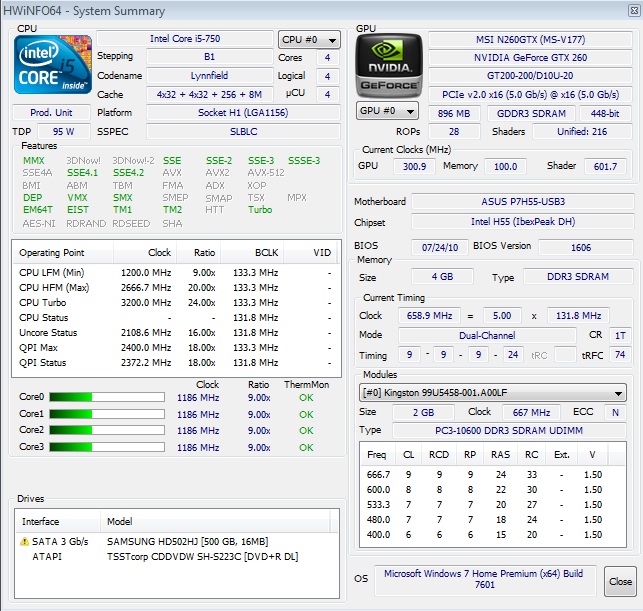Click the memory Freq column header
Screen dimensions: 643x611
tap(377, 455)
